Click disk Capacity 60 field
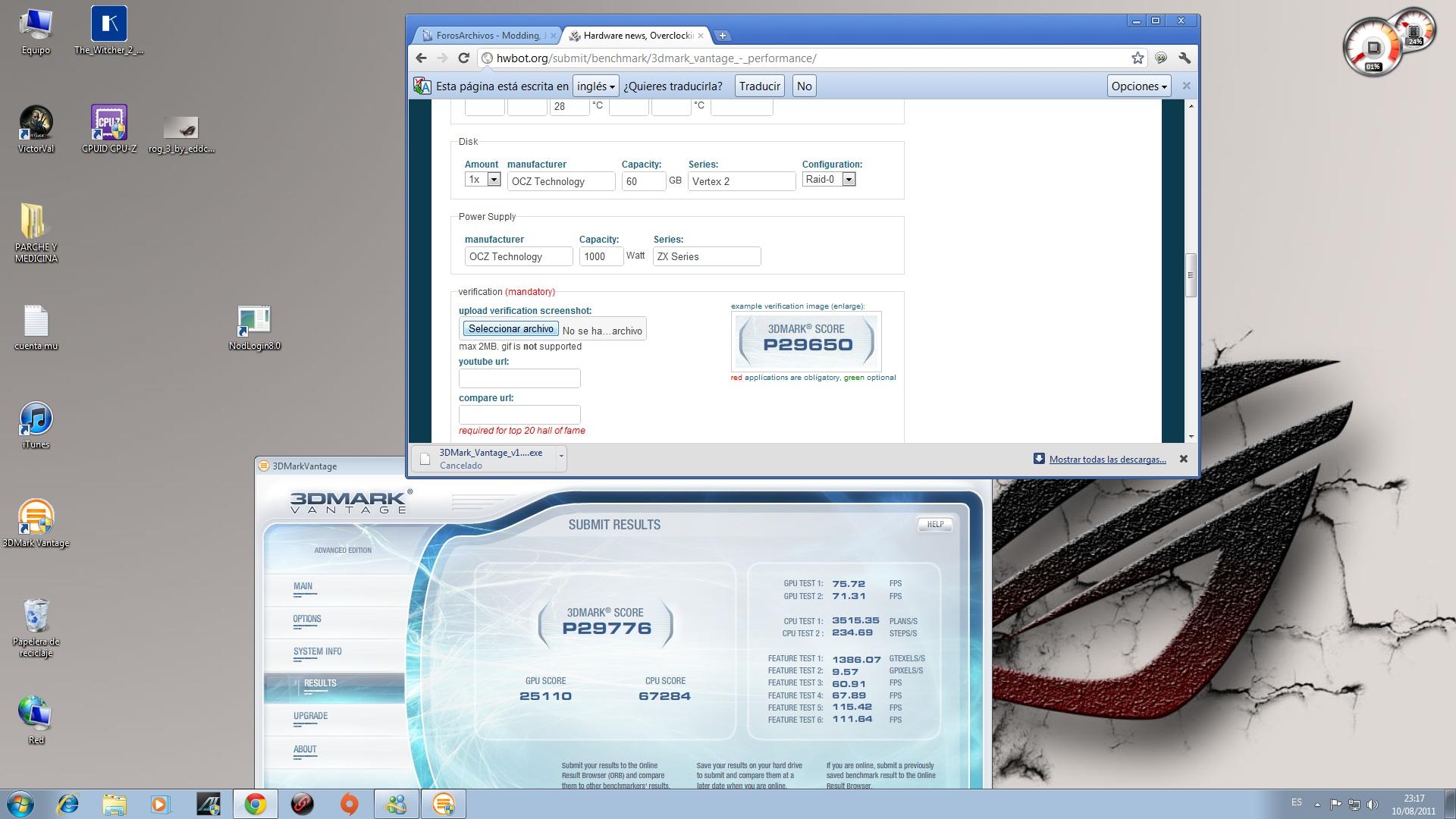 point(643,181)
